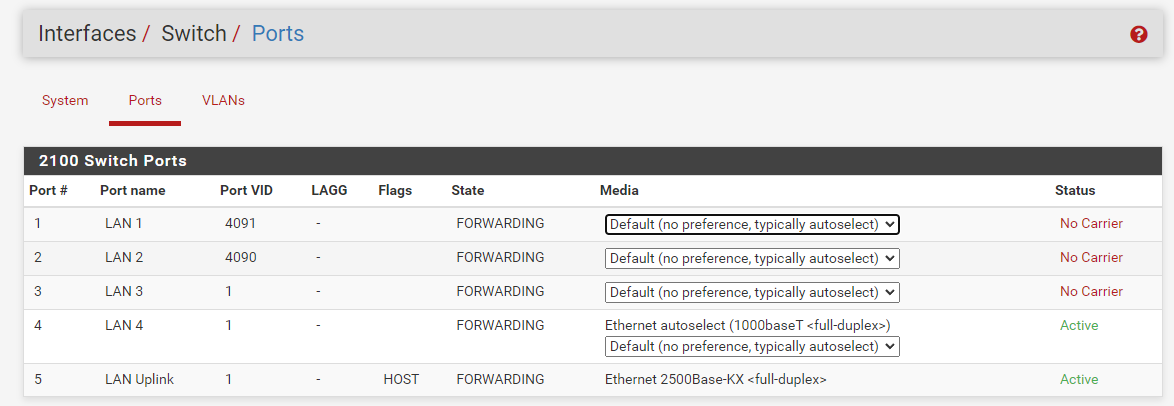Click the HOST flag on port 5
This screenshot has height=406, width=1174.
401,380
